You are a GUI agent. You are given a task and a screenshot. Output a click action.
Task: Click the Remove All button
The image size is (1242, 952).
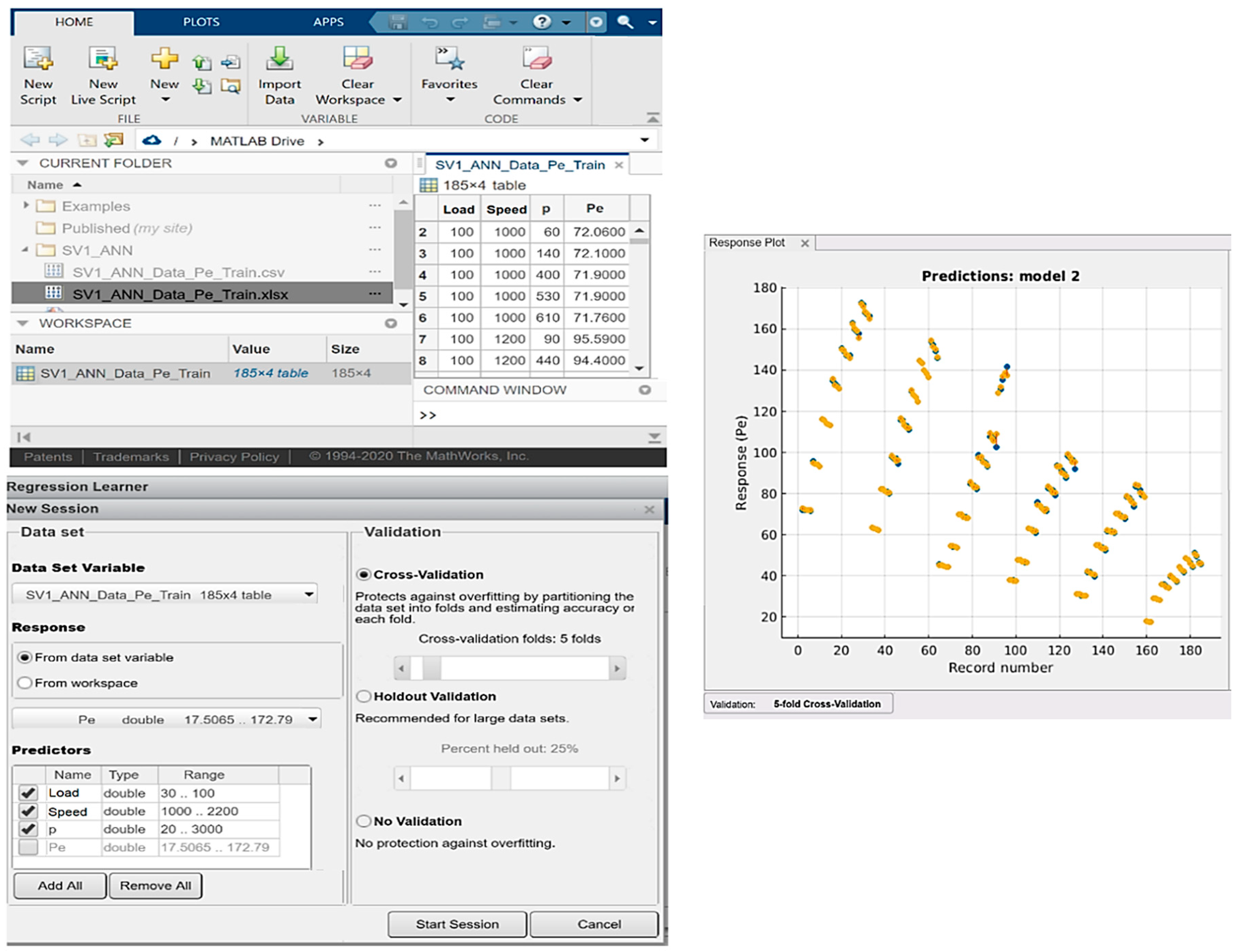tap(155, 885)
